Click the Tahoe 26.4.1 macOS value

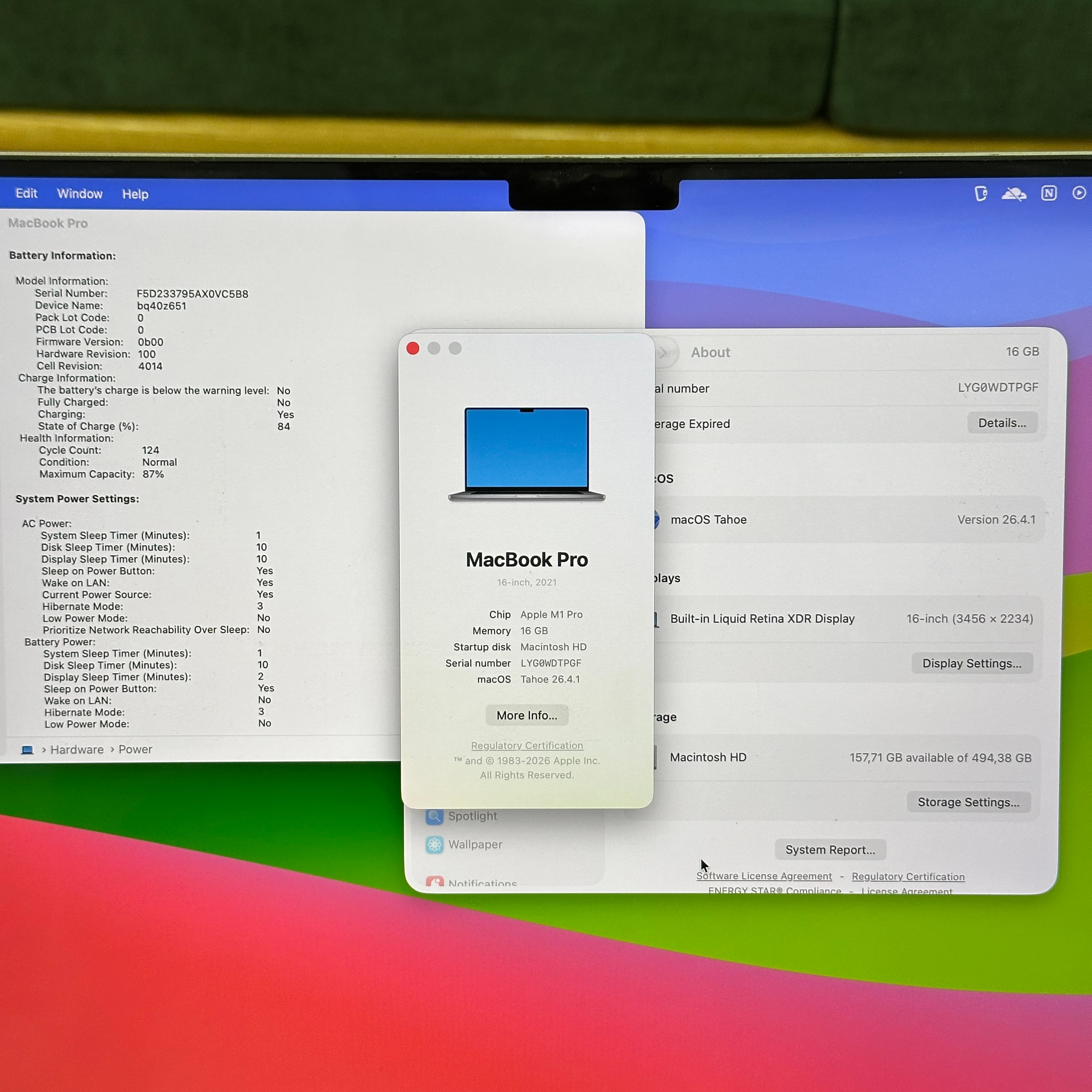click(x=550, y=679)
